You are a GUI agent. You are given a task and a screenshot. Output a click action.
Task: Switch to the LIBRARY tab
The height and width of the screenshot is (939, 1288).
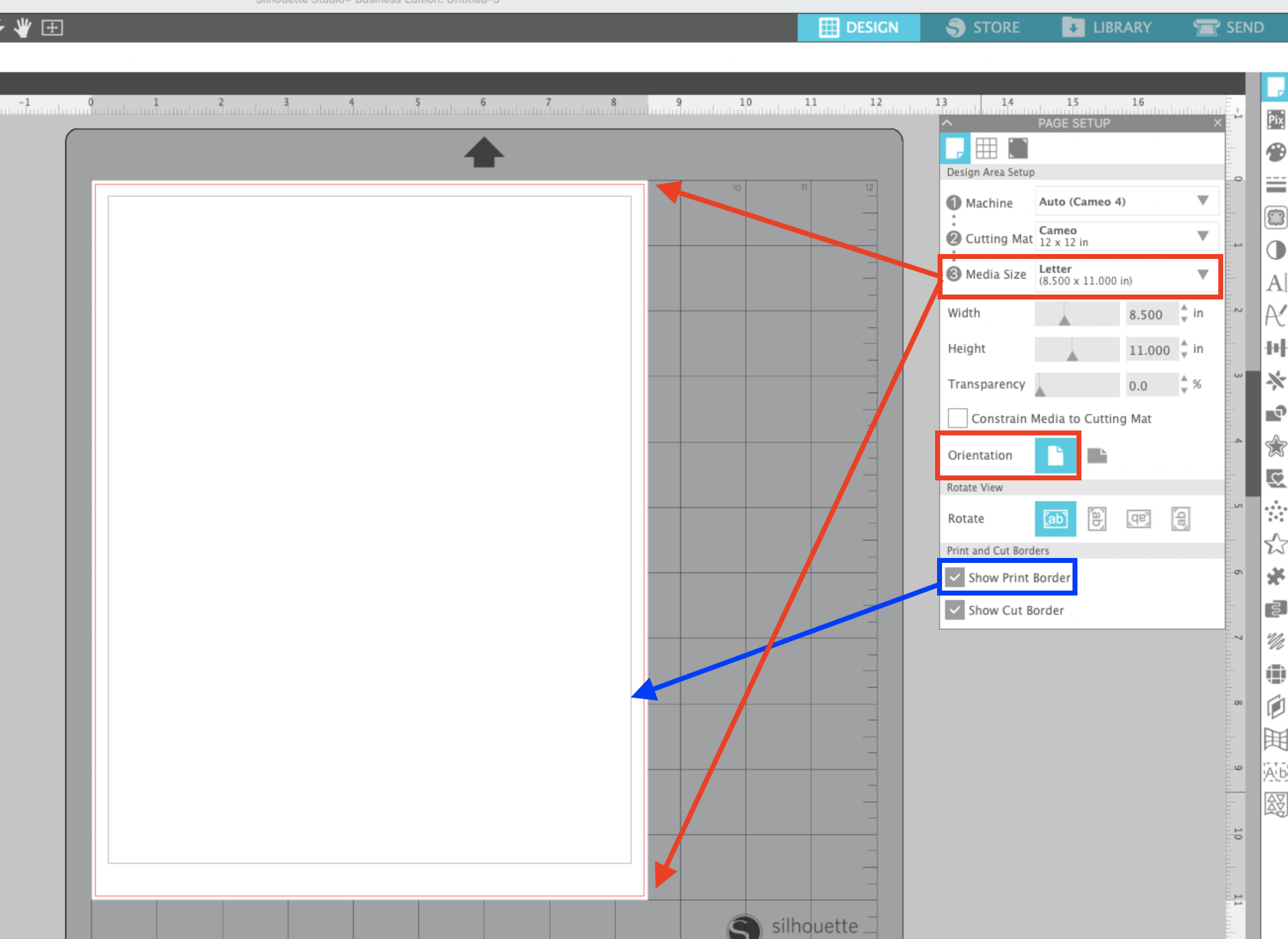pyautogui.click(x=1107, y=27)
